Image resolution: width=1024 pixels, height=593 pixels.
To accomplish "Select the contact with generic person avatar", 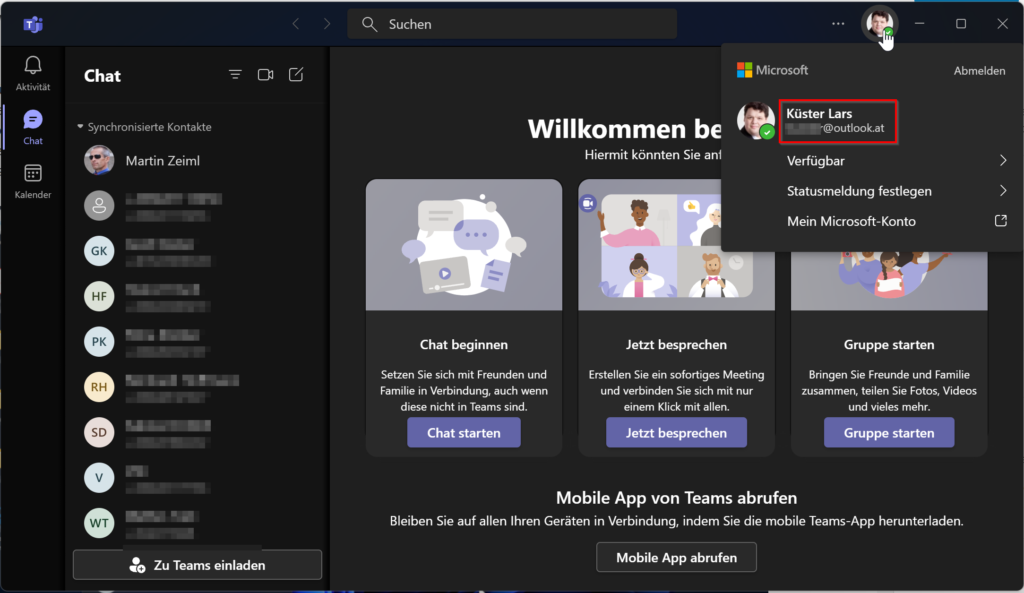I will tap(99, 206).
